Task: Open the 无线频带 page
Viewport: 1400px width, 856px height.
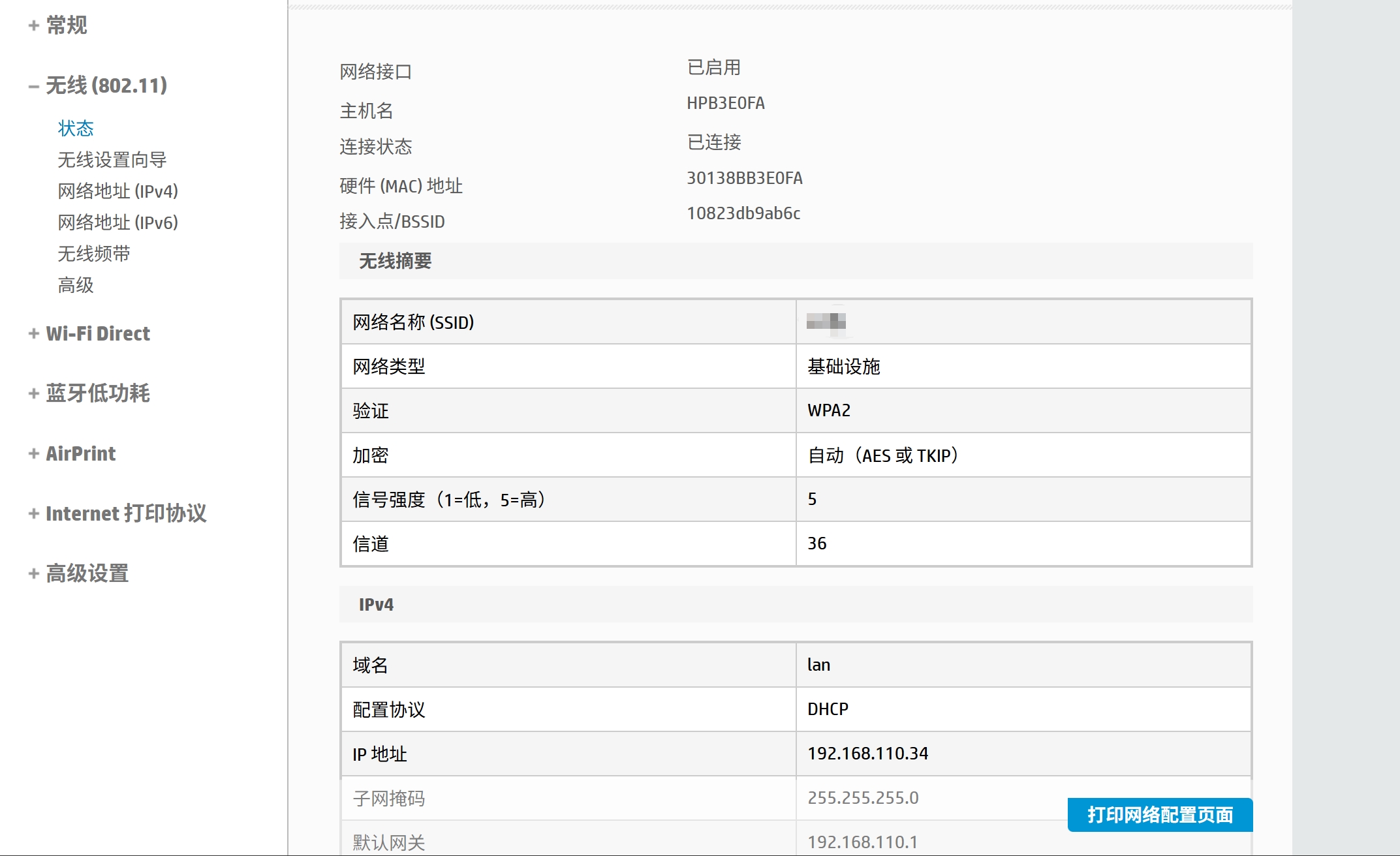Action: (x=93, y=253)
